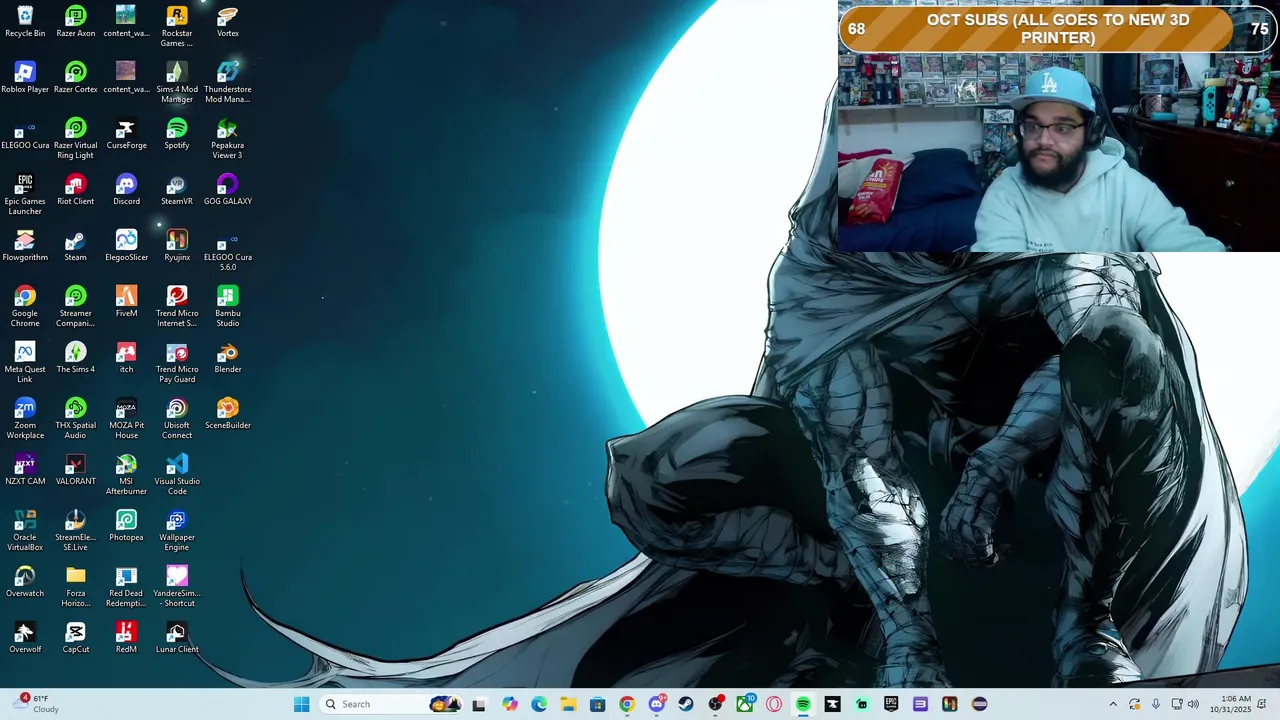
Task: Open Meta Quest Link desktop icon
Action: tap(25, 362)
